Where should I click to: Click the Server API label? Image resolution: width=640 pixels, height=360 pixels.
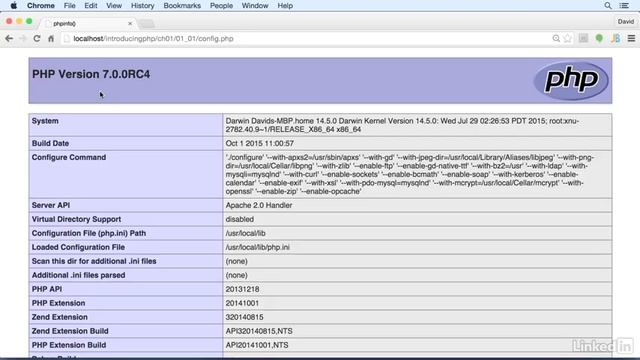(51, 205)
